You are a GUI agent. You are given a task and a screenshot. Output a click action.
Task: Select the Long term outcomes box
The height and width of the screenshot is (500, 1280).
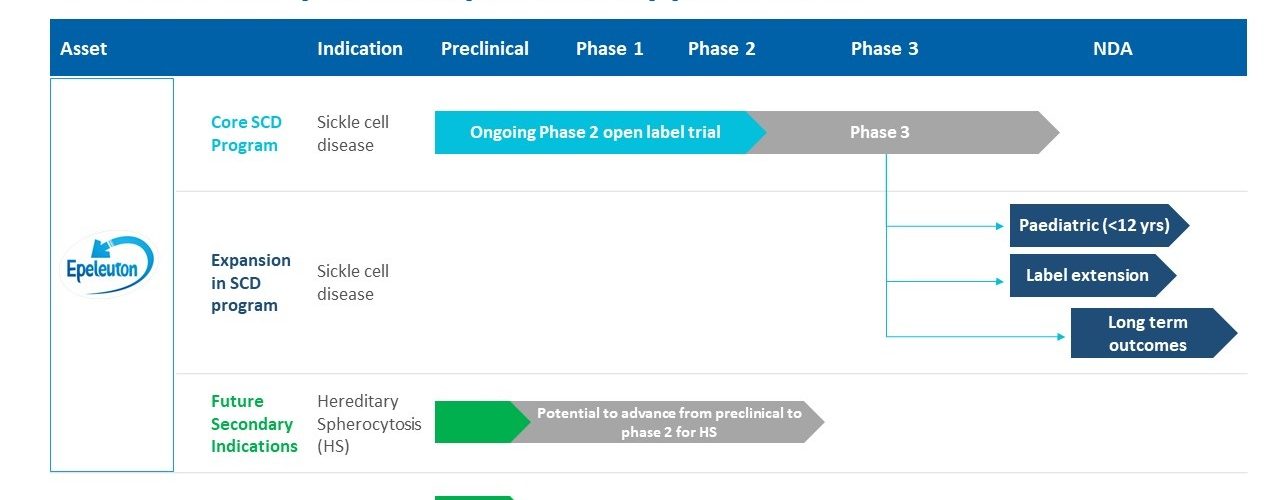[1147, 334]
